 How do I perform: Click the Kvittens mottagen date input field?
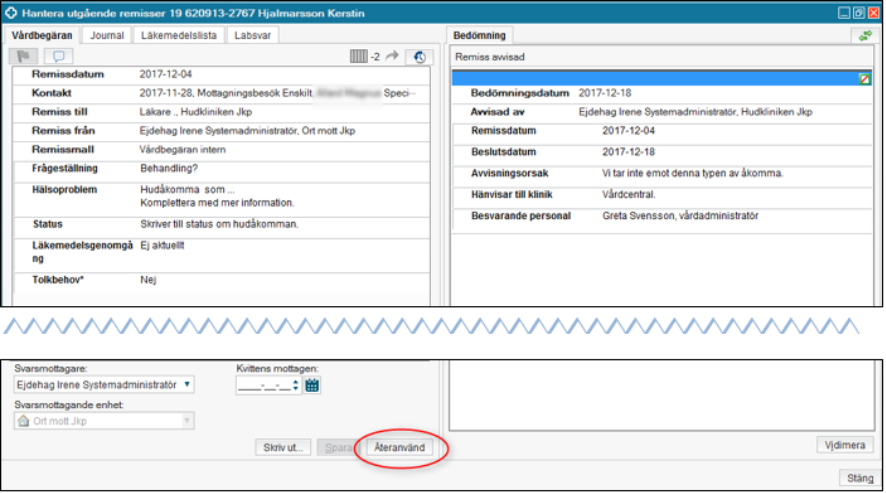[x=263, y=384]
